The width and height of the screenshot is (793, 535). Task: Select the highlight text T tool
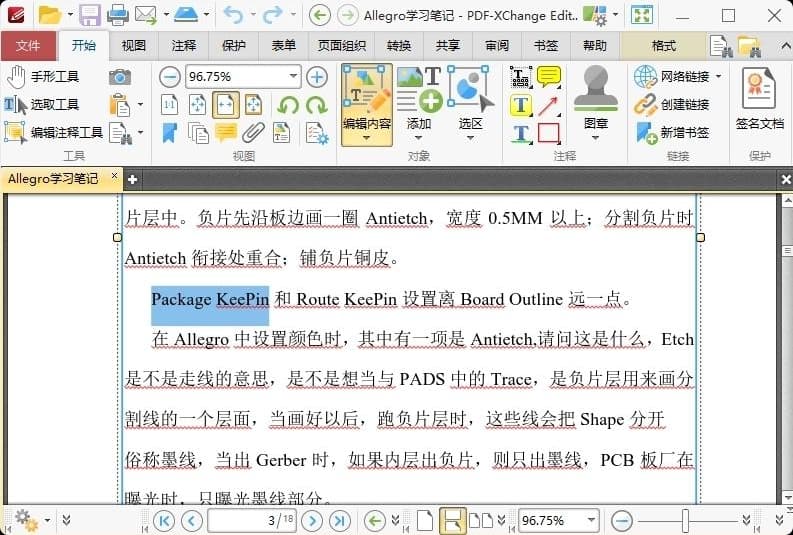click(x=521, y=105)
